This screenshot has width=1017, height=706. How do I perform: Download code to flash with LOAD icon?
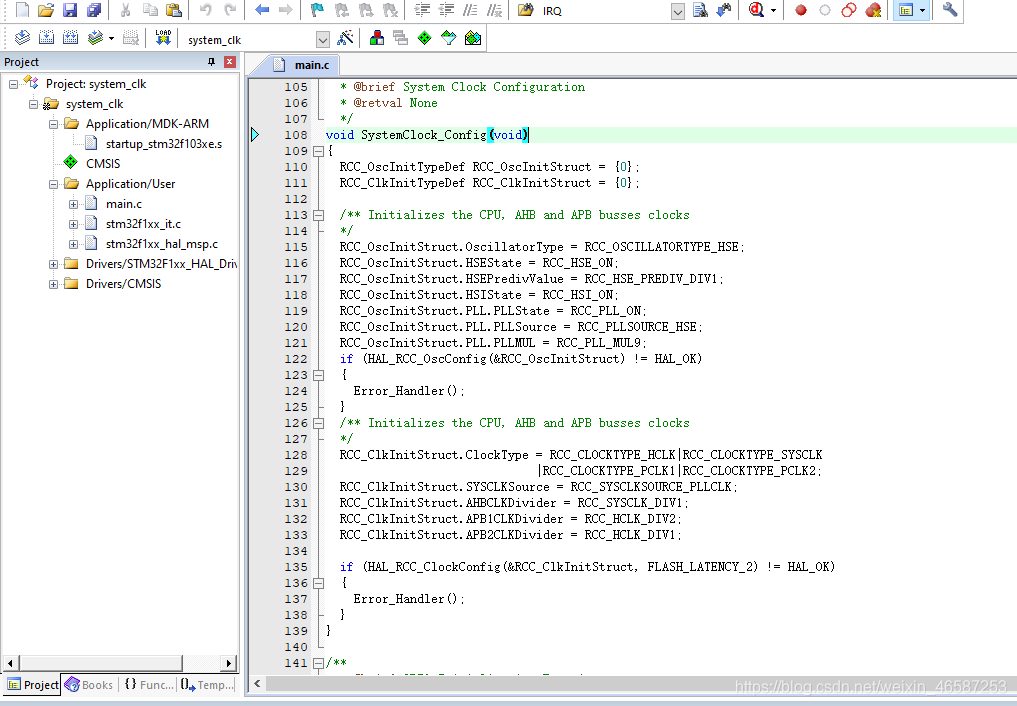(x=163, y=38)
